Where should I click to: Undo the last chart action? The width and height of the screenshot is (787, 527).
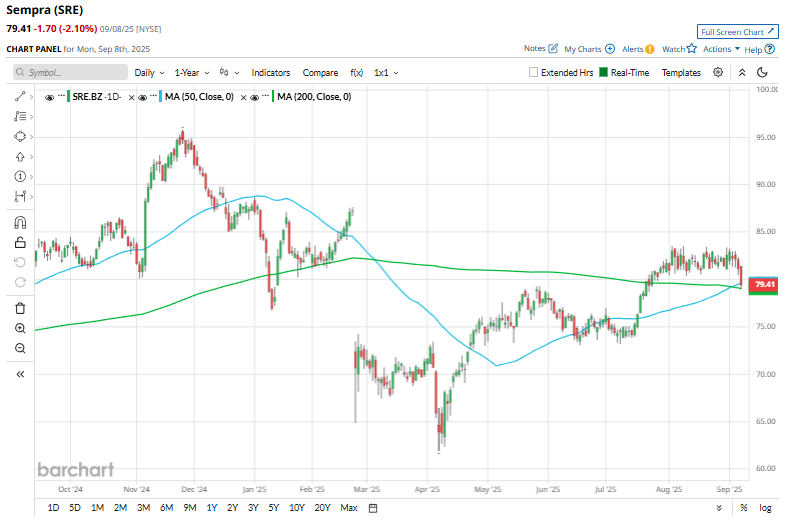20,262
